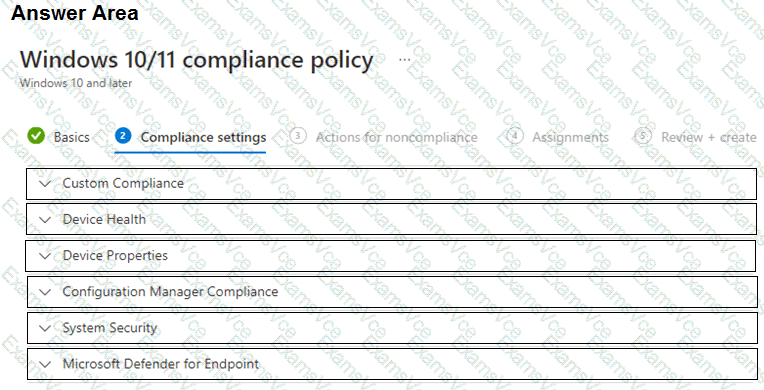Expand System Security chevron
This screenshot has height=390, width=764.
tap(45, 328)
